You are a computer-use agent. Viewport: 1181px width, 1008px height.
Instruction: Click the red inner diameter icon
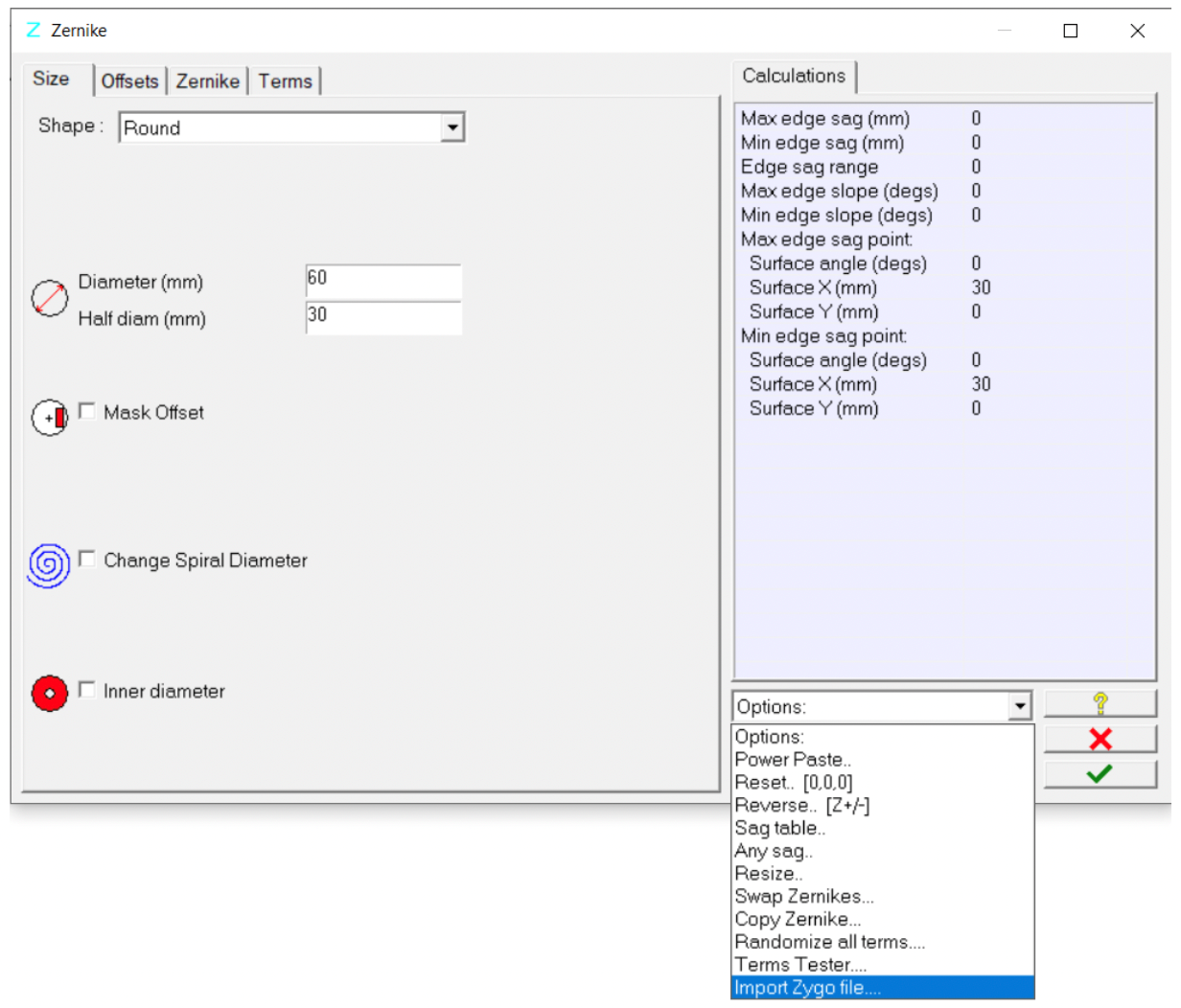pos(50,693)
